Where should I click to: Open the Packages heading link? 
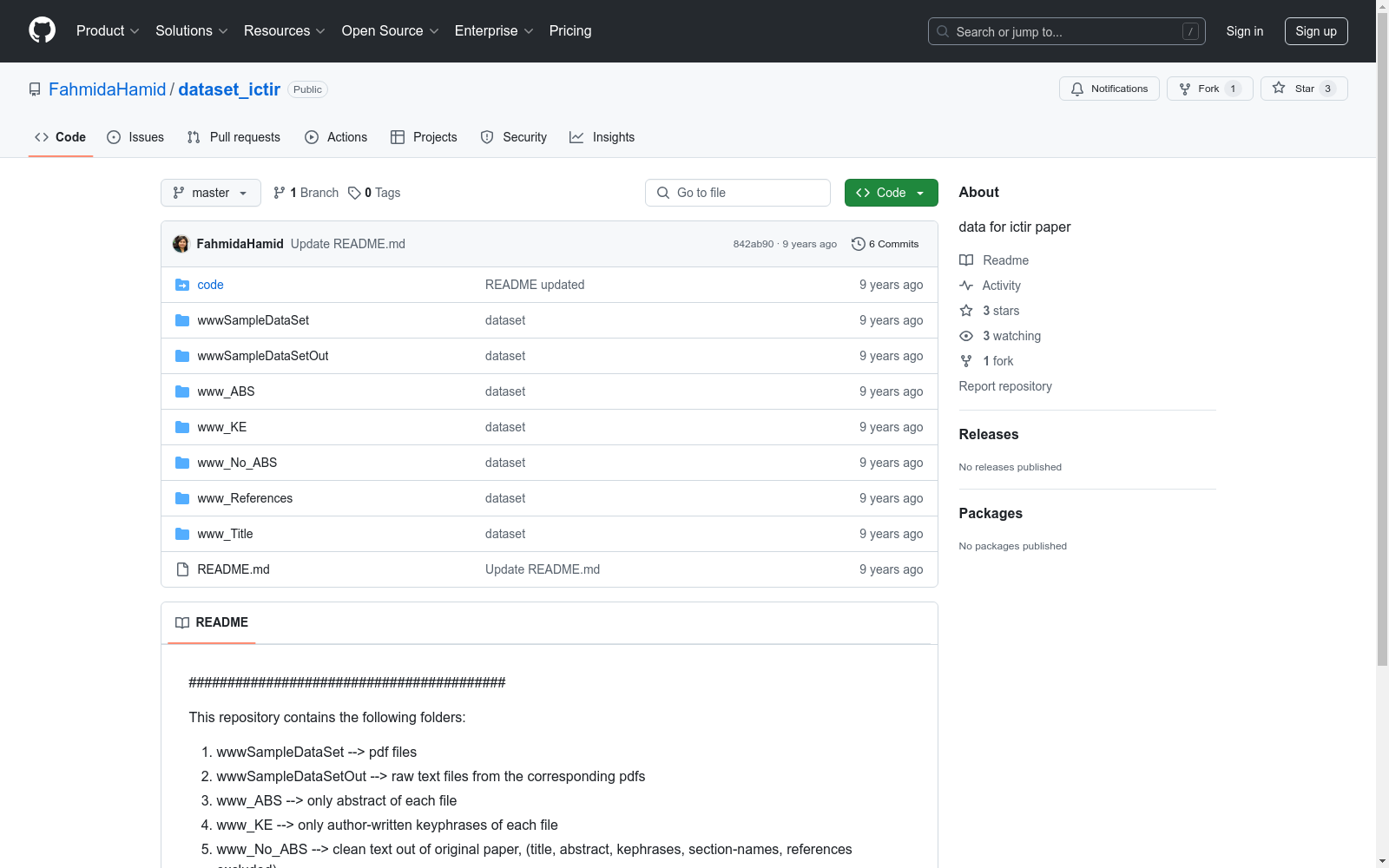click(x=991, y=513)
